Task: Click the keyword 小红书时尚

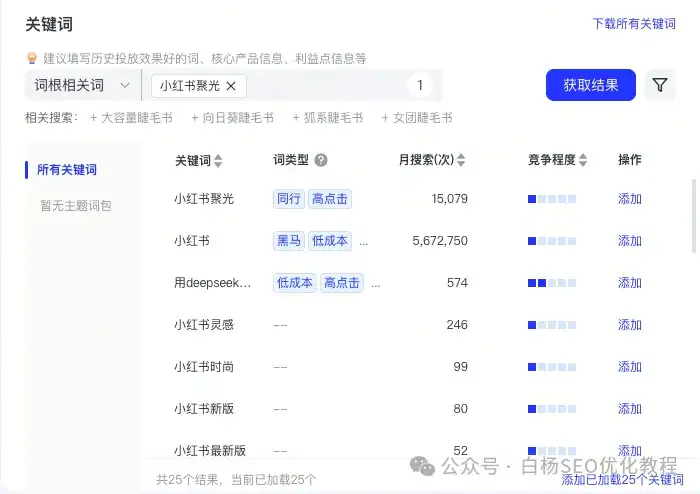Action: pos(204,367)
